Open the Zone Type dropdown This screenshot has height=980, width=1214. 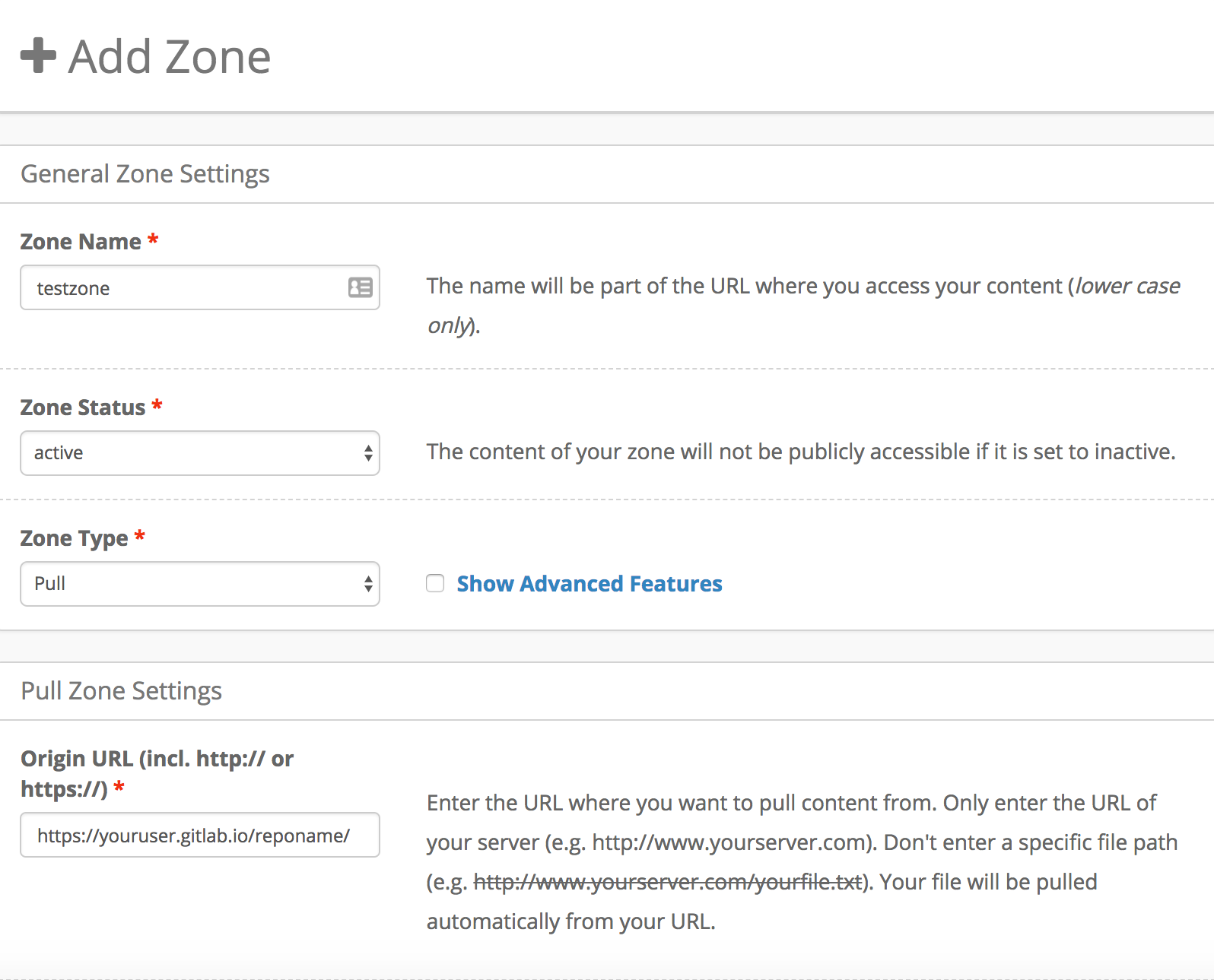coord(199,584)
